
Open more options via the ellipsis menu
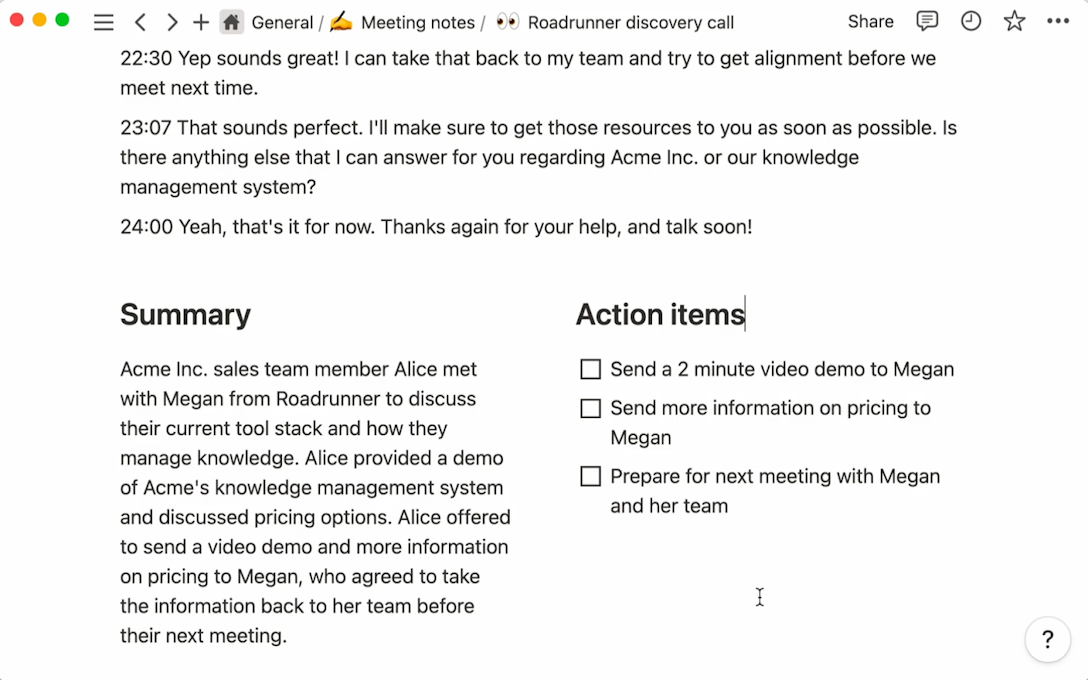click(x=1058, y=22)
